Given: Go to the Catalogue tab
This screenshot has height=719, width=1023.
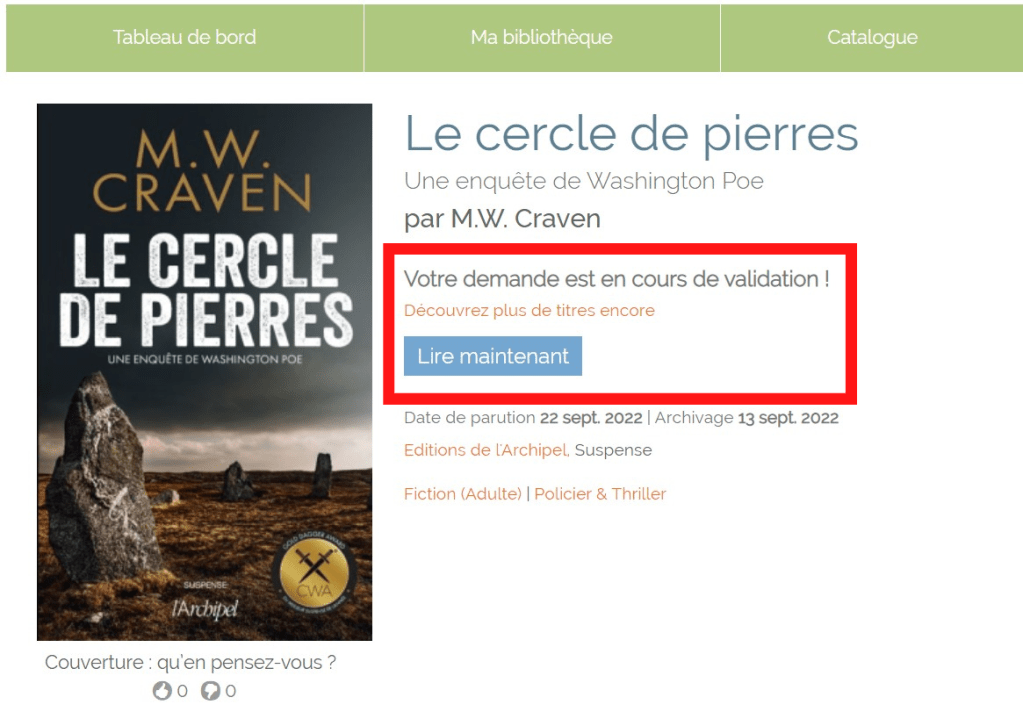Looking at the screenshot, I should [x=872, y=38].
